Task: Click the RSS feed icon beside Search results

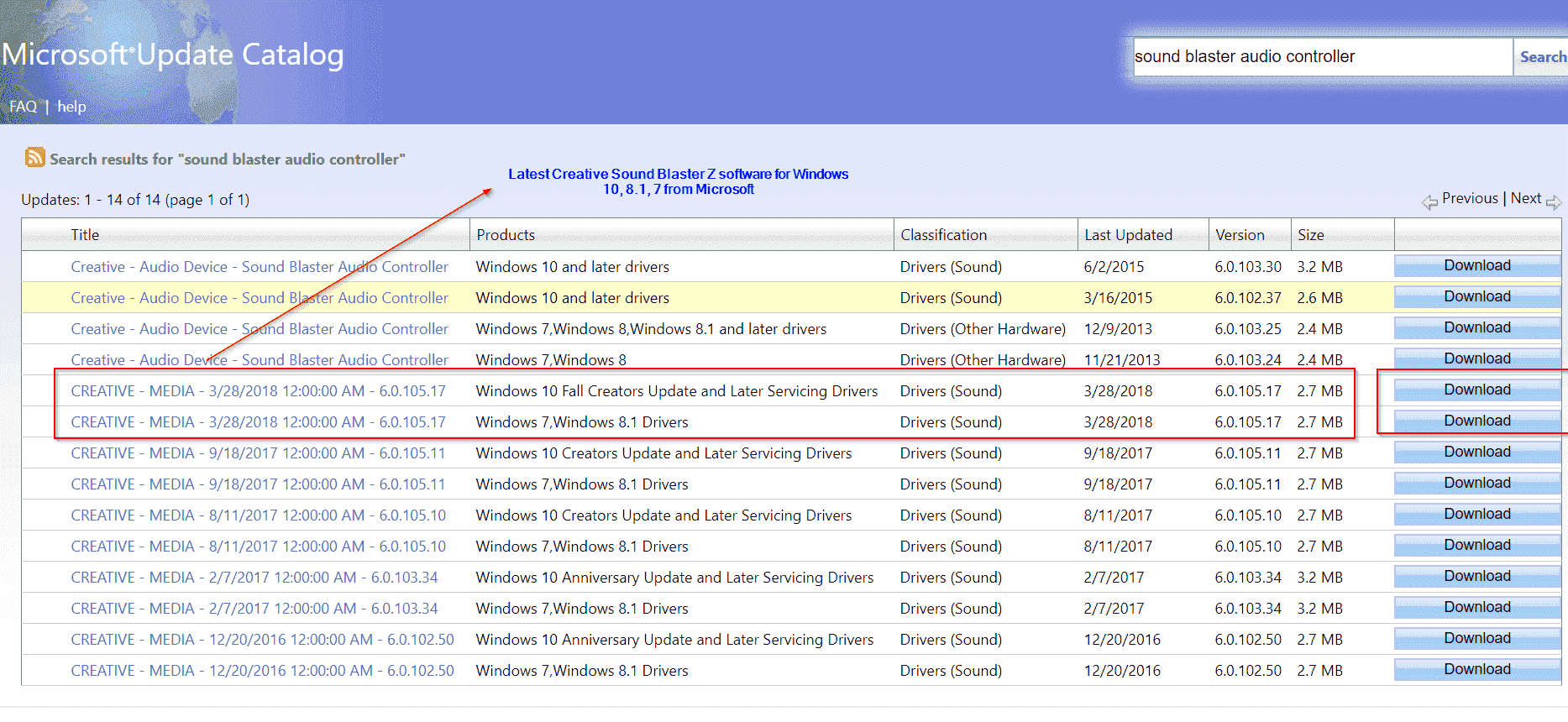Action: pos(34,157)
